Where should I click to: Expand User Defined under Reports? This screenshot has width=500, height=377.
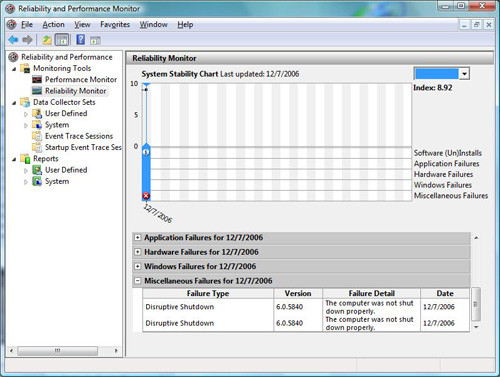[x=26, y=171]
